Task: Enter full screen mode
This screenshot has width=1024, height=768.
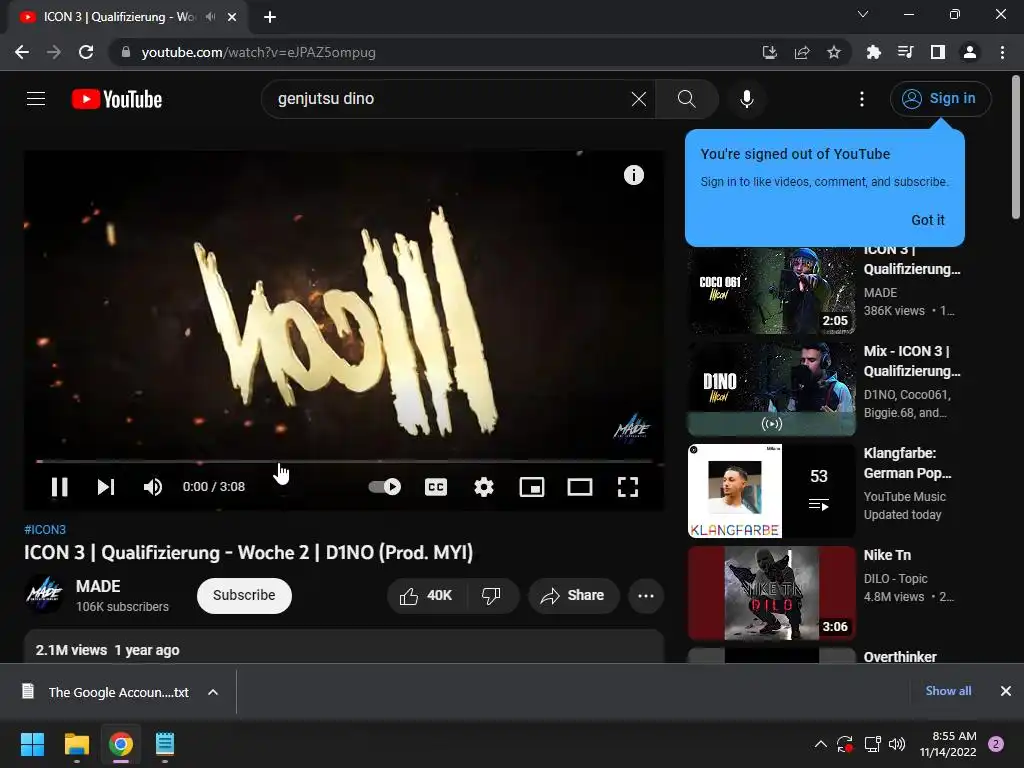Action: click(x=628, y=487)
